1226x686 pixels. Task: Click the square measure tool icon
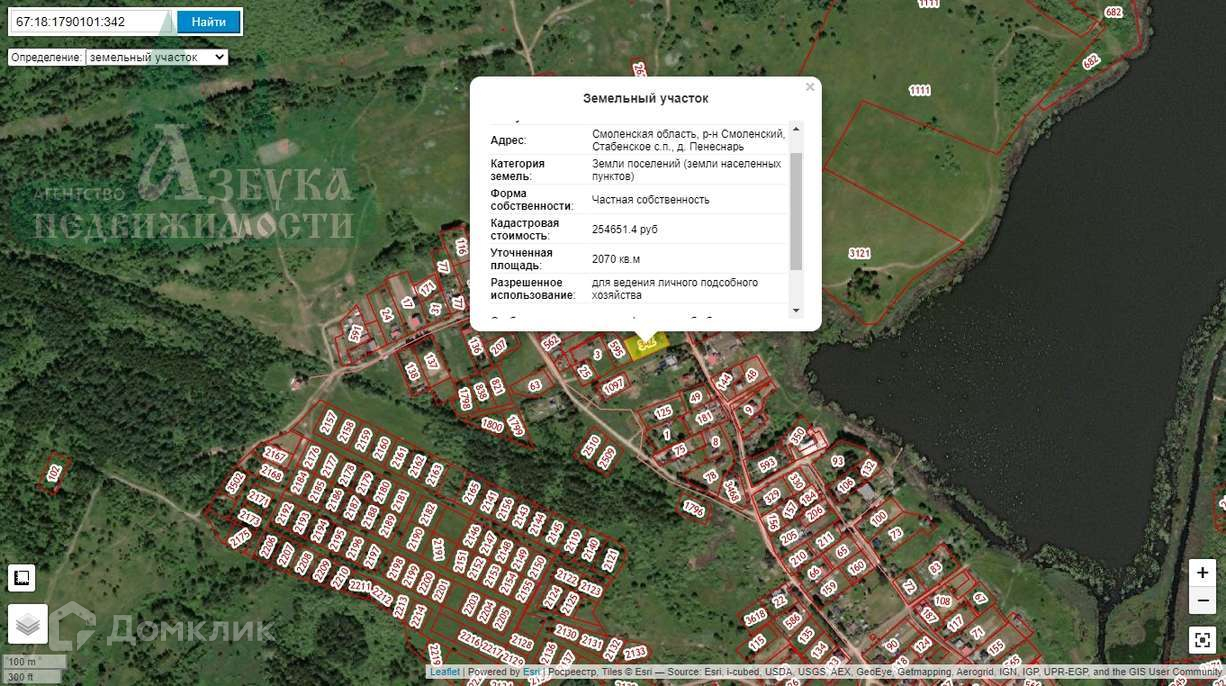click(x=22, y=578)
